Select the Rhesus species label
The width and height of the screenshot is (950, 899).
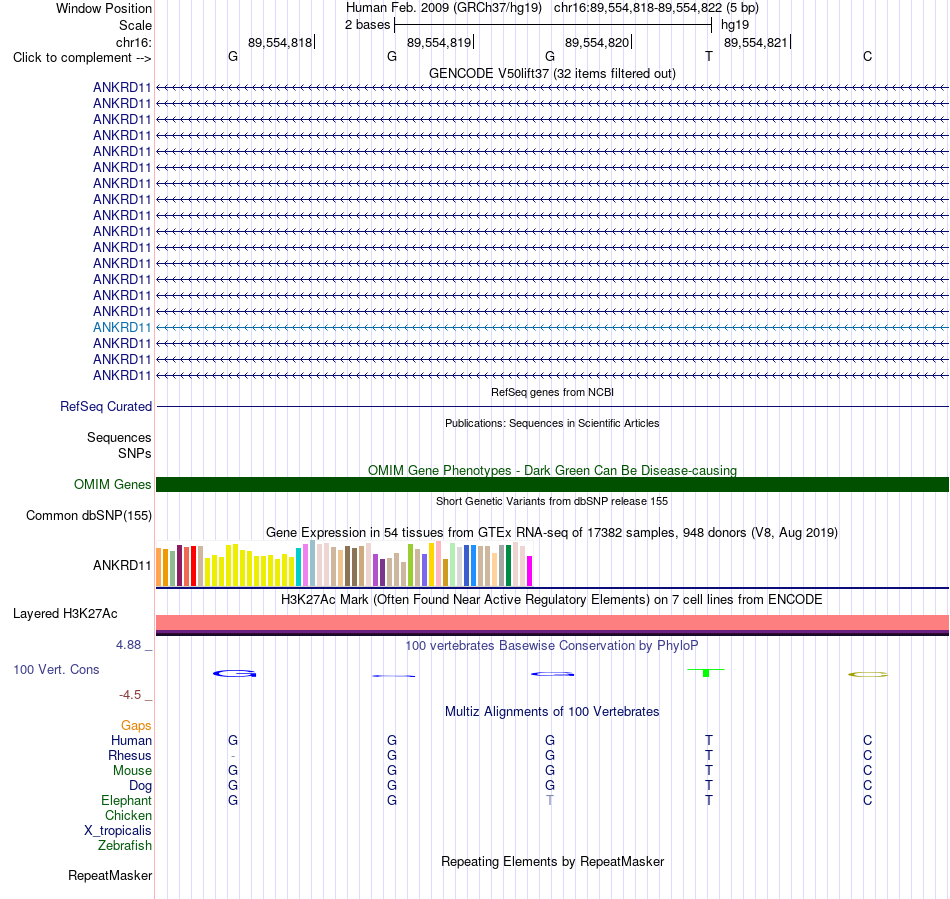[130, 755]
